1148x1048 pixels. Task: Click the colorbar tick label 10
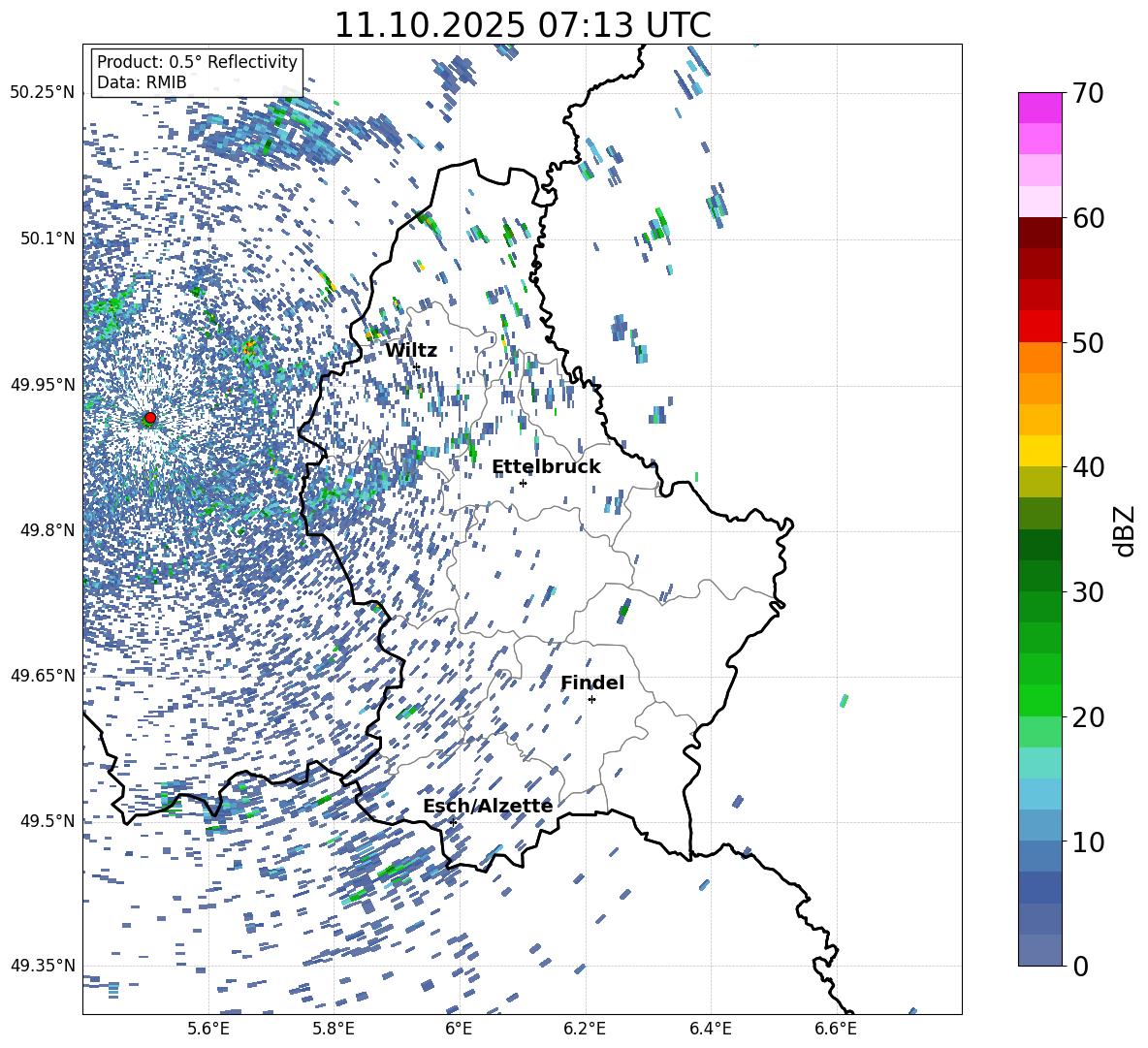1089,842
